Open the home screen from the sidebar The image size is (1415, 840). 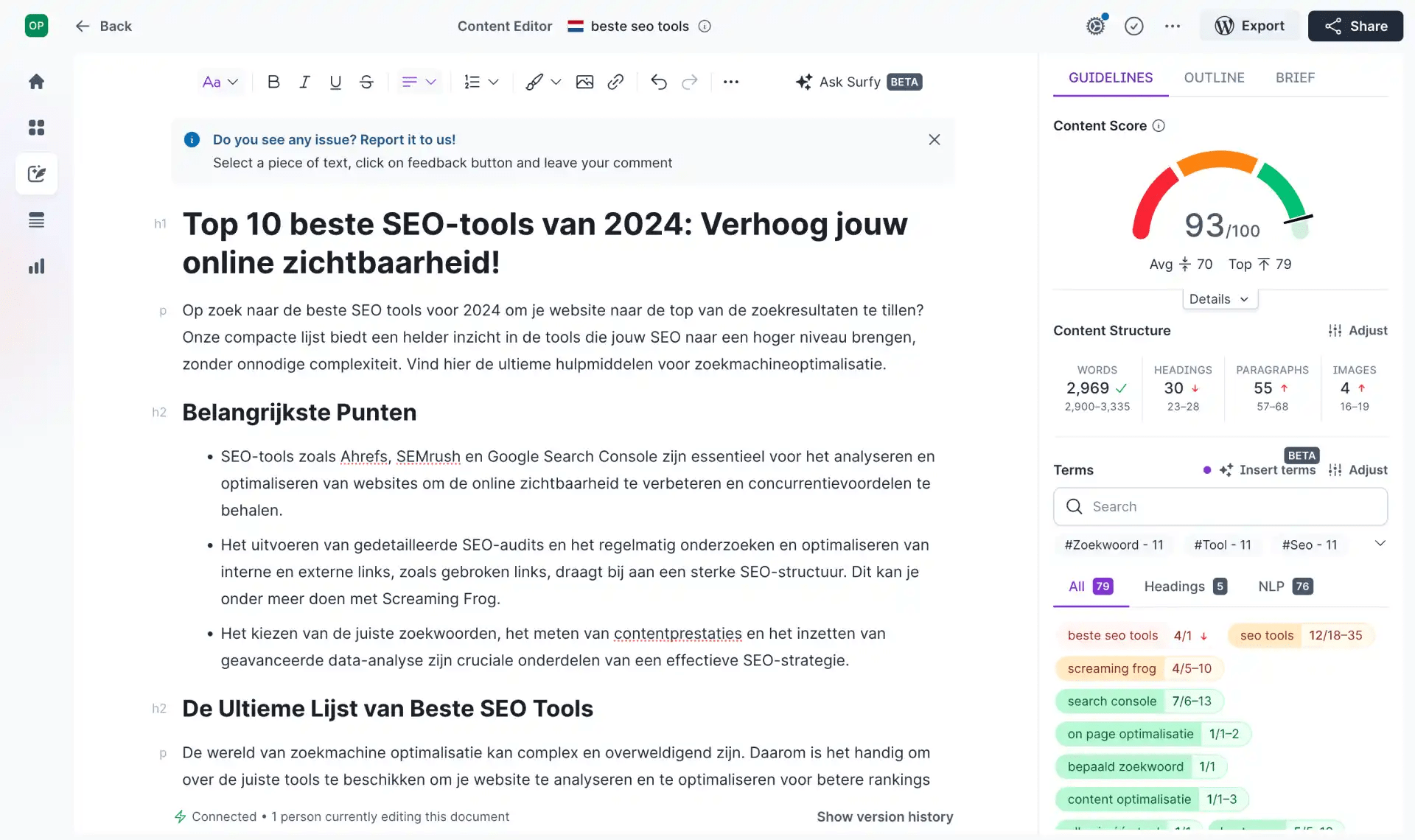(x=36, y=81)
